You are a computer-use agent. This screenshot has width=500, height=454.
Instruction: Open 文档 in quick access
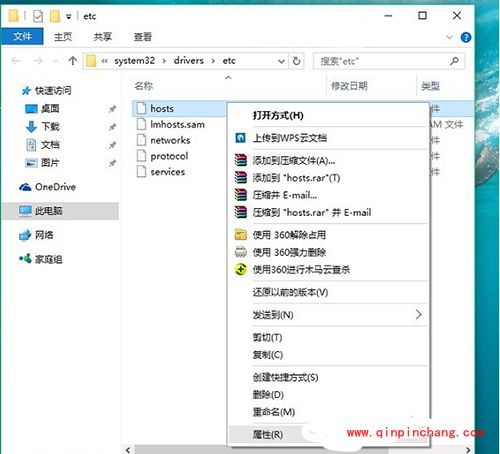pyautogui.click(x=43, y=145)
